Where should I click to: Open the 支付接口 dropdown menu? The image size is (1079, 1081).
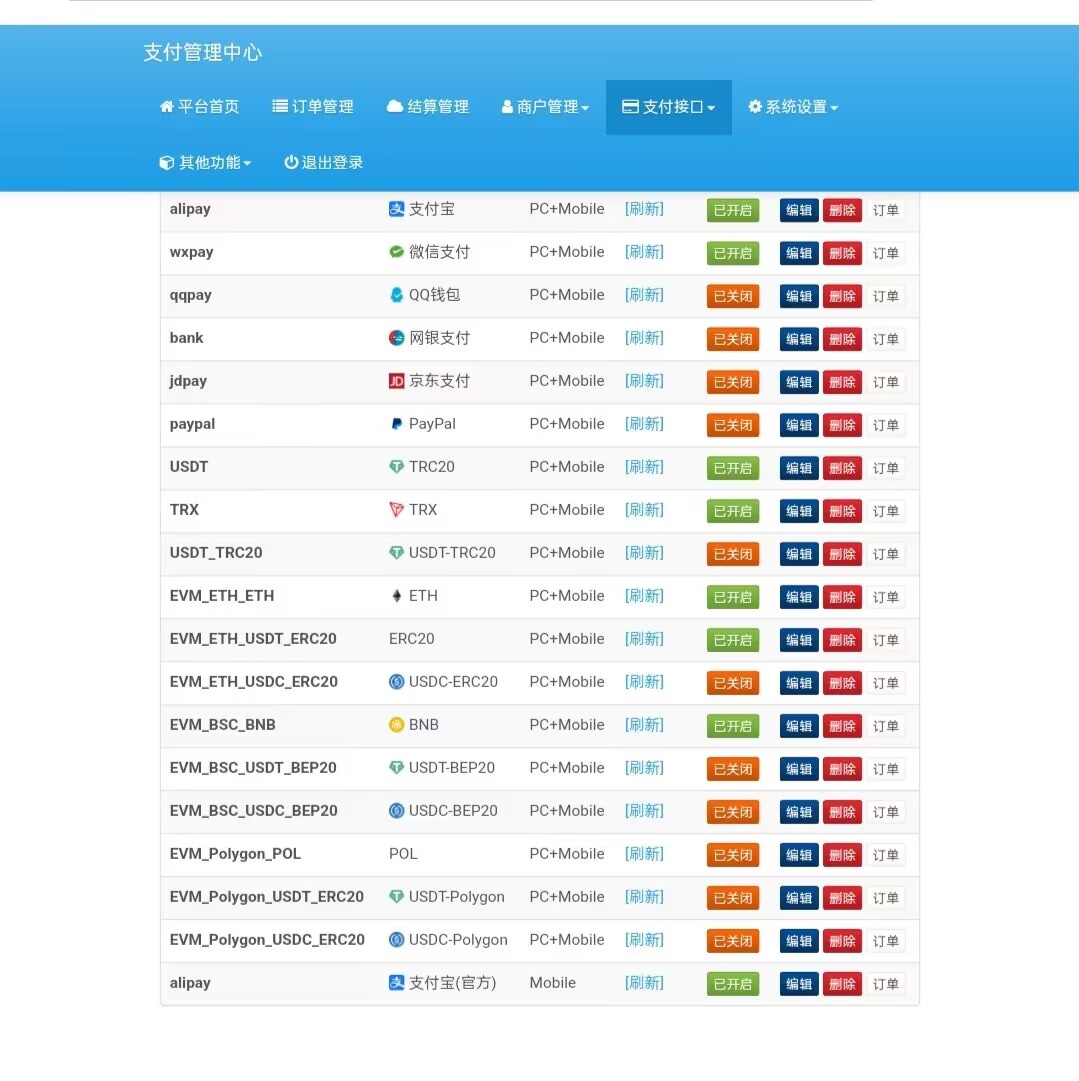point(668,107)
